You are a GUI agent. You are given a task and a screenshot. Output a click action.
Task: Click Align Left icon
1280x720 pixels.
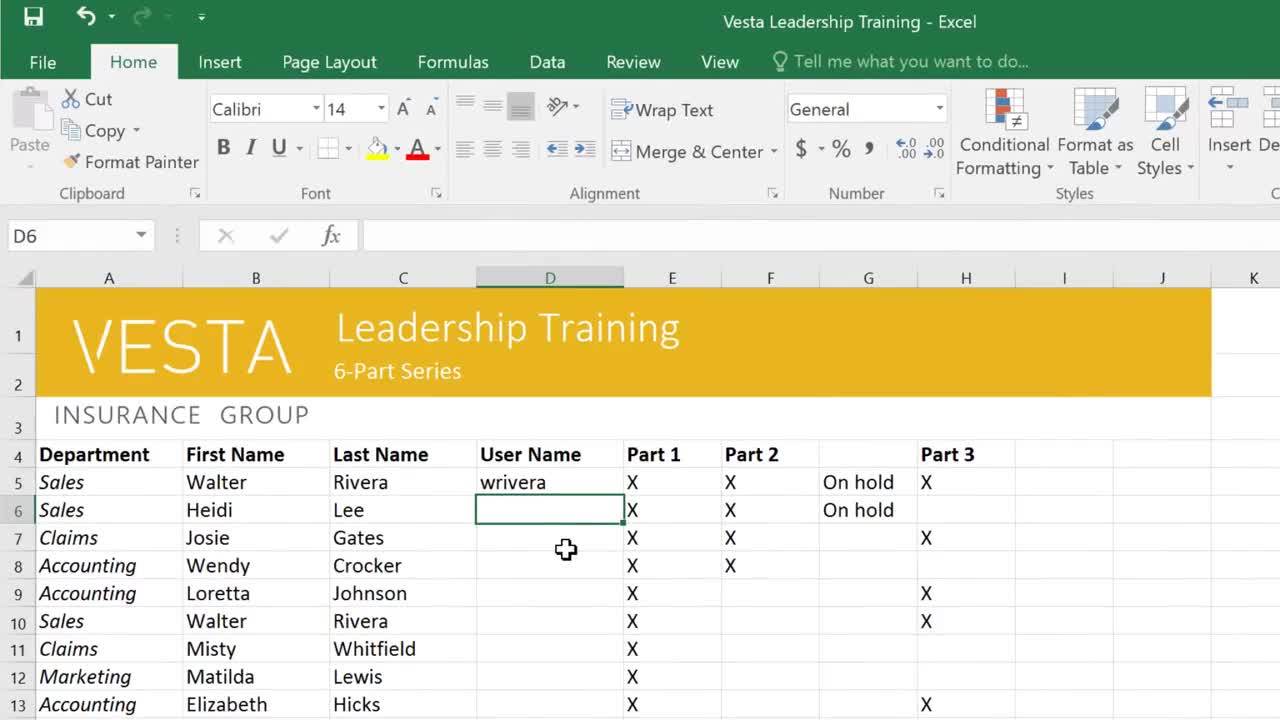pos(465,149)
